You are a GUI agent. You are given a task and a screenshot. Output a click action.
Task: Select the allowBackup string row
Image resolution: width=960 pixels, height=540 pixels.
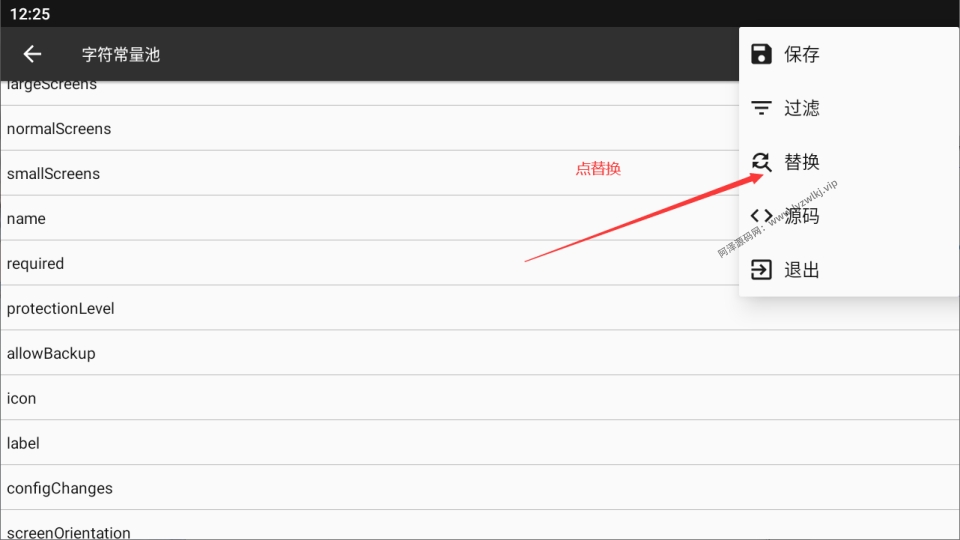[480, 353]
